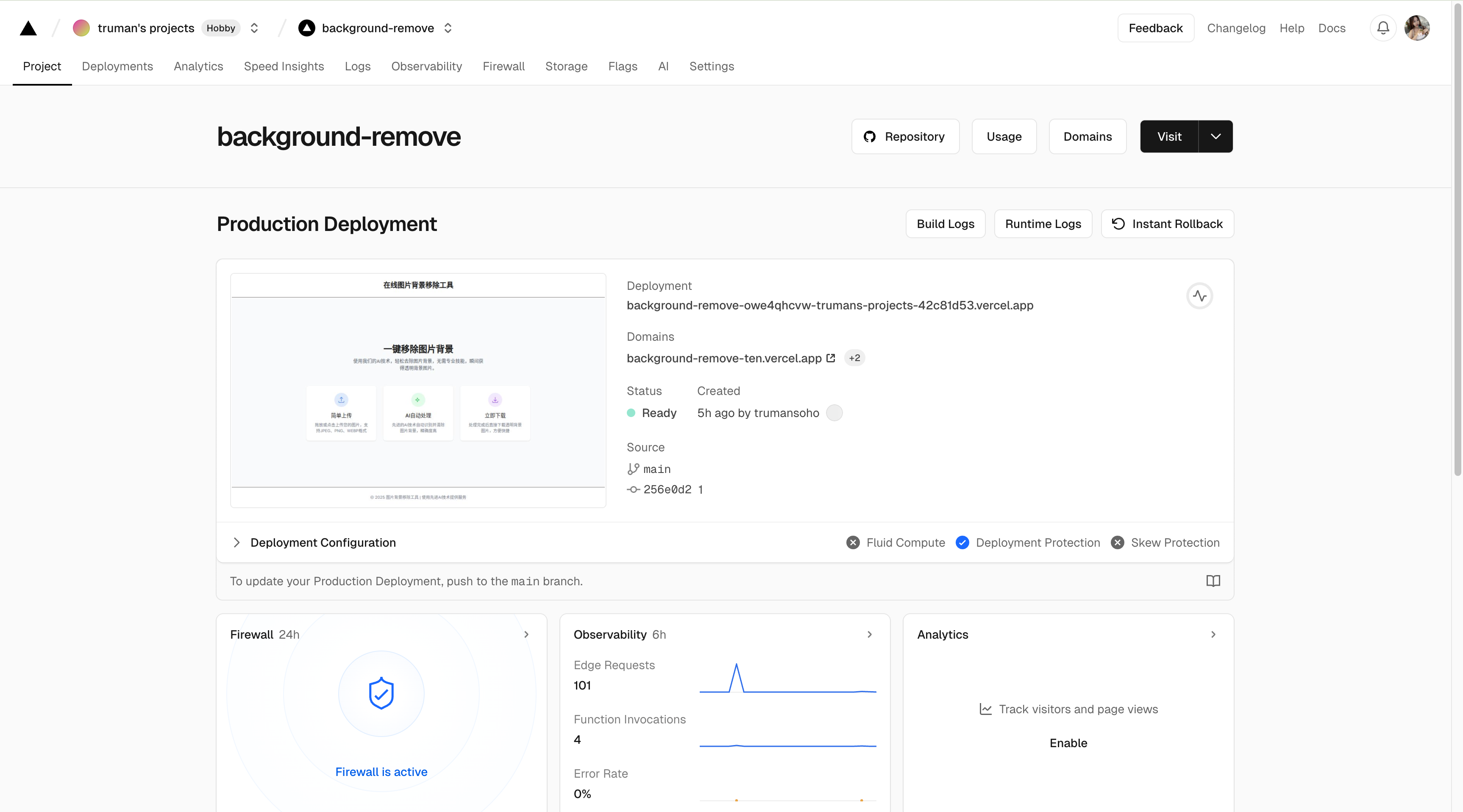Open the user profile avatar menu
Viewport: 1463px width, 812px height.
1417,28
